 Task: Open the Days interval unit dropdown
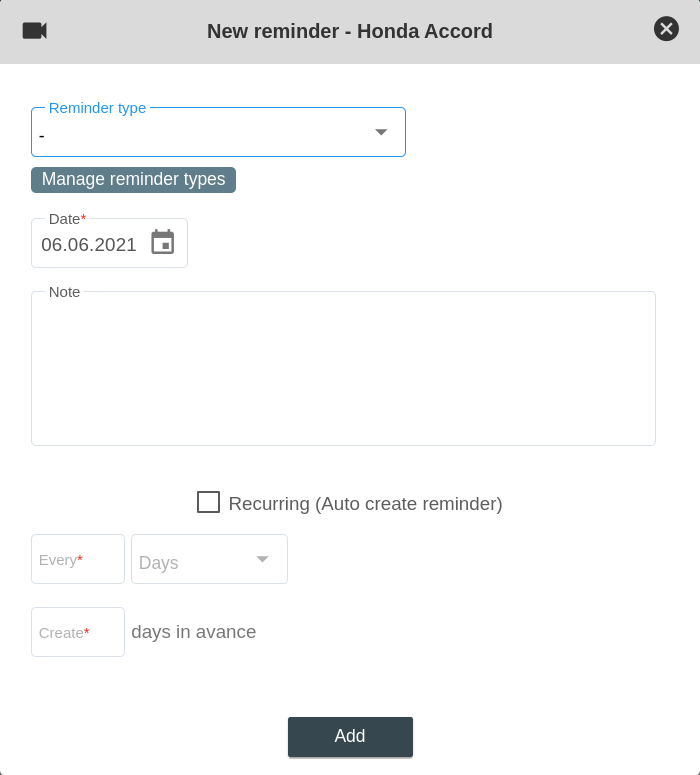195,560
